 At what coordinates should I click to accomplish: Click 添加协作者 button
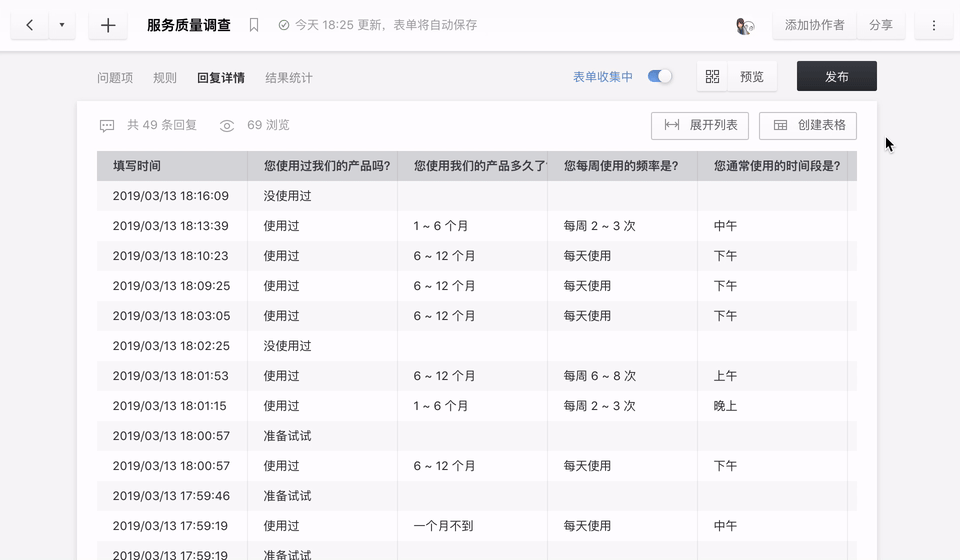point(814,25)
